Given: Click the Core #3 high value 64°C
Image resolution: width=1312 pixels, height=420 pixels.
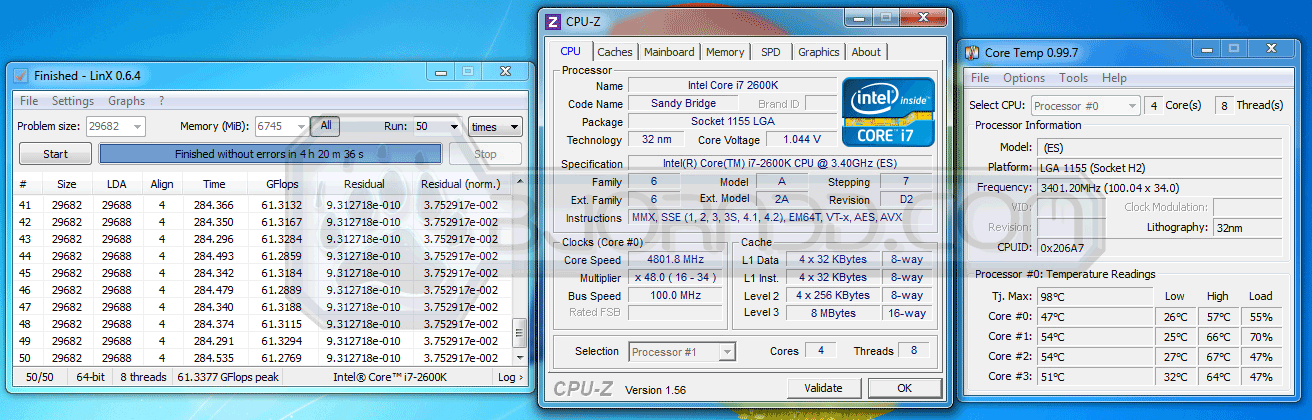Looking at the screenshot, I should 1218,377.
